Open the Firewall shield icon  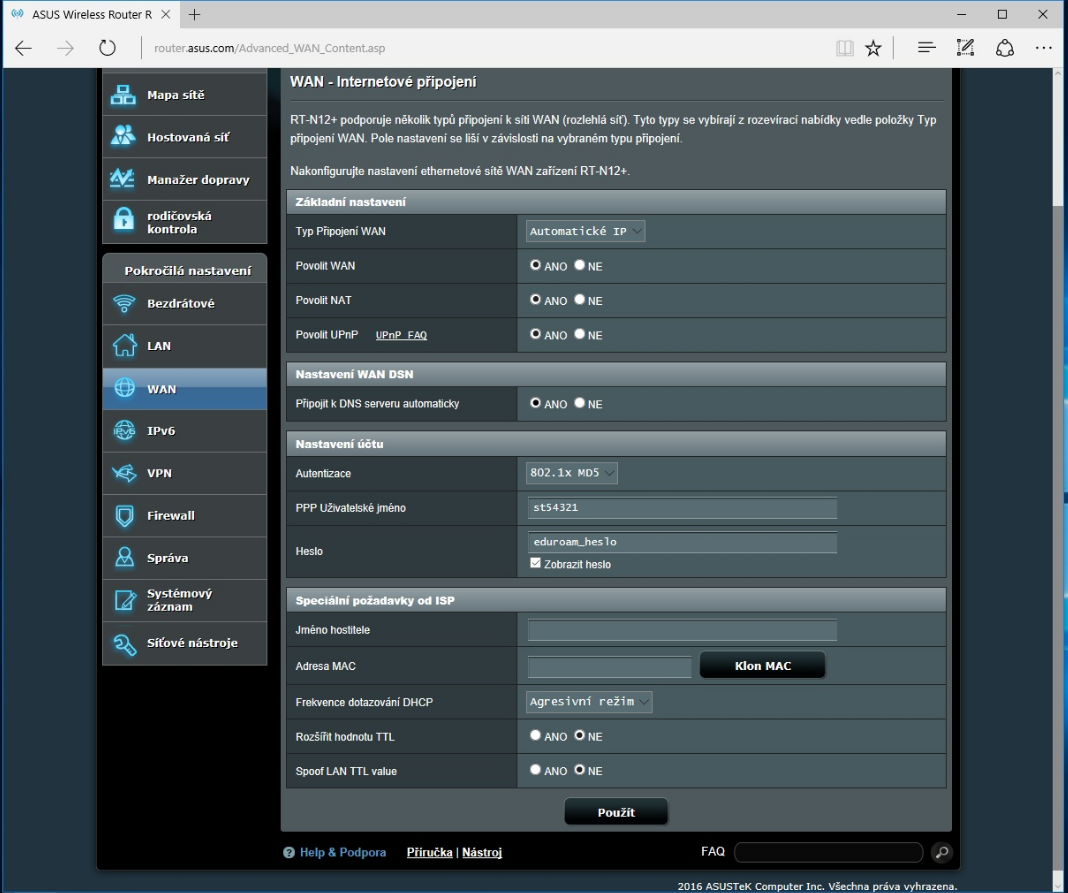click(124, 516)
